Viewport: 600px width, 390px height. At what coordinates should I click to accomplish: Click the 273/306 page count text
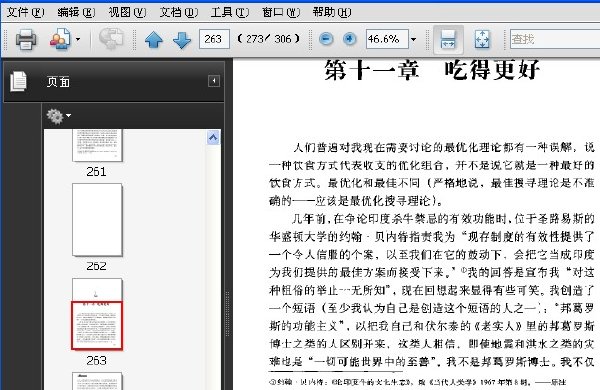pyautogui.click(x=269, y=39)
